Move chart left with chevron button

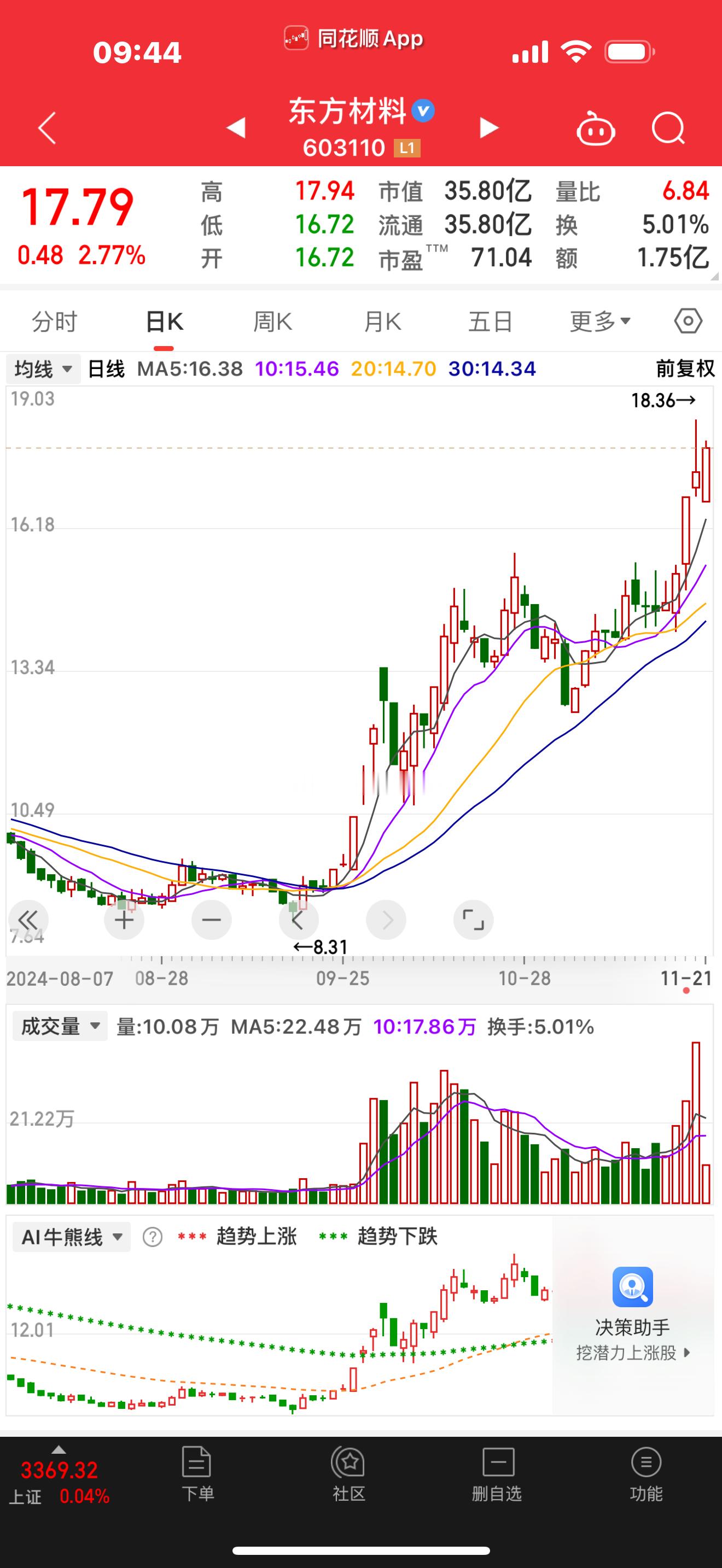point(298,920)
